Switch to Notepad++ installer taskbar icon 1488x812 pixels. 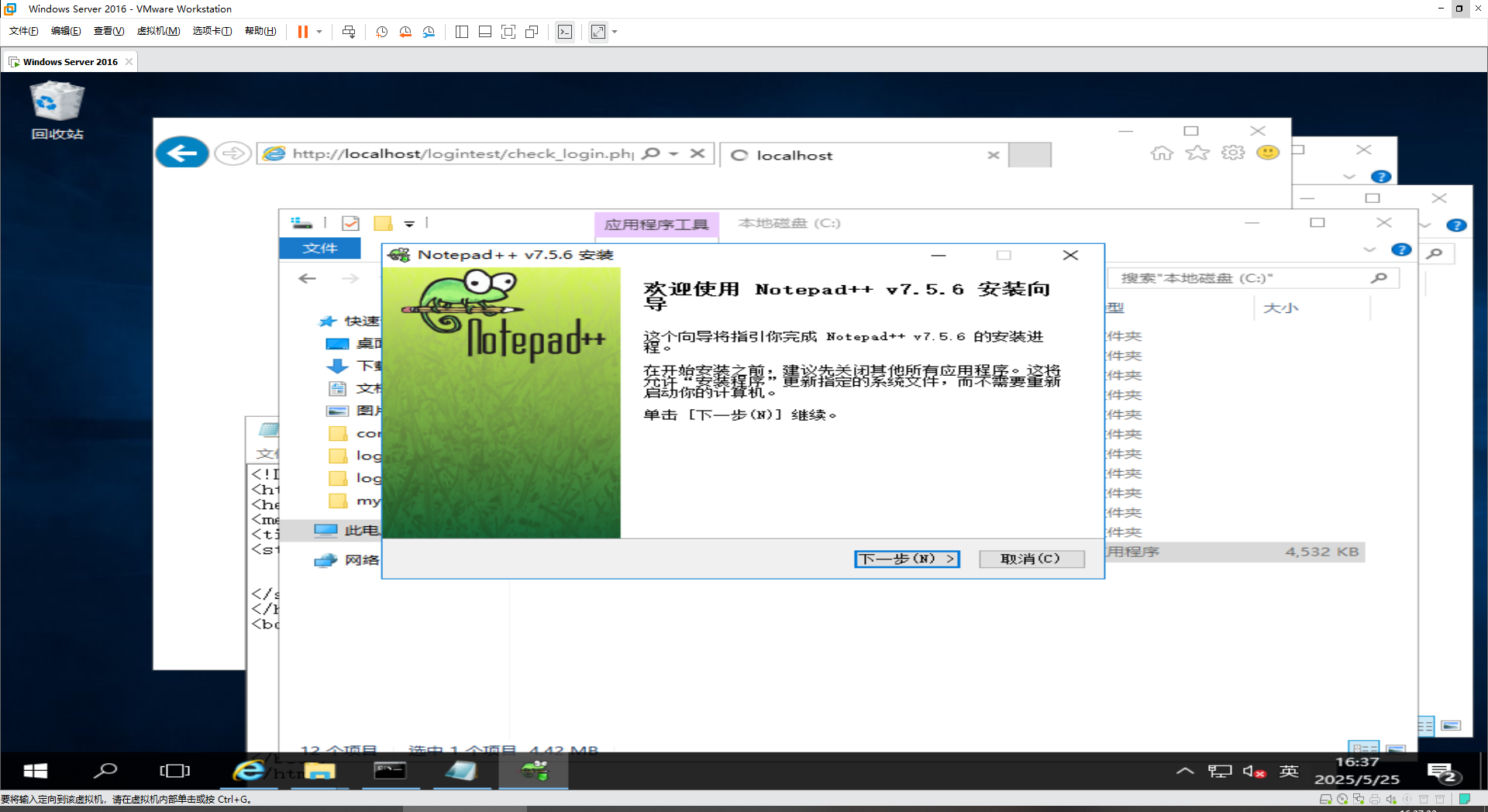tap(534, 770)
